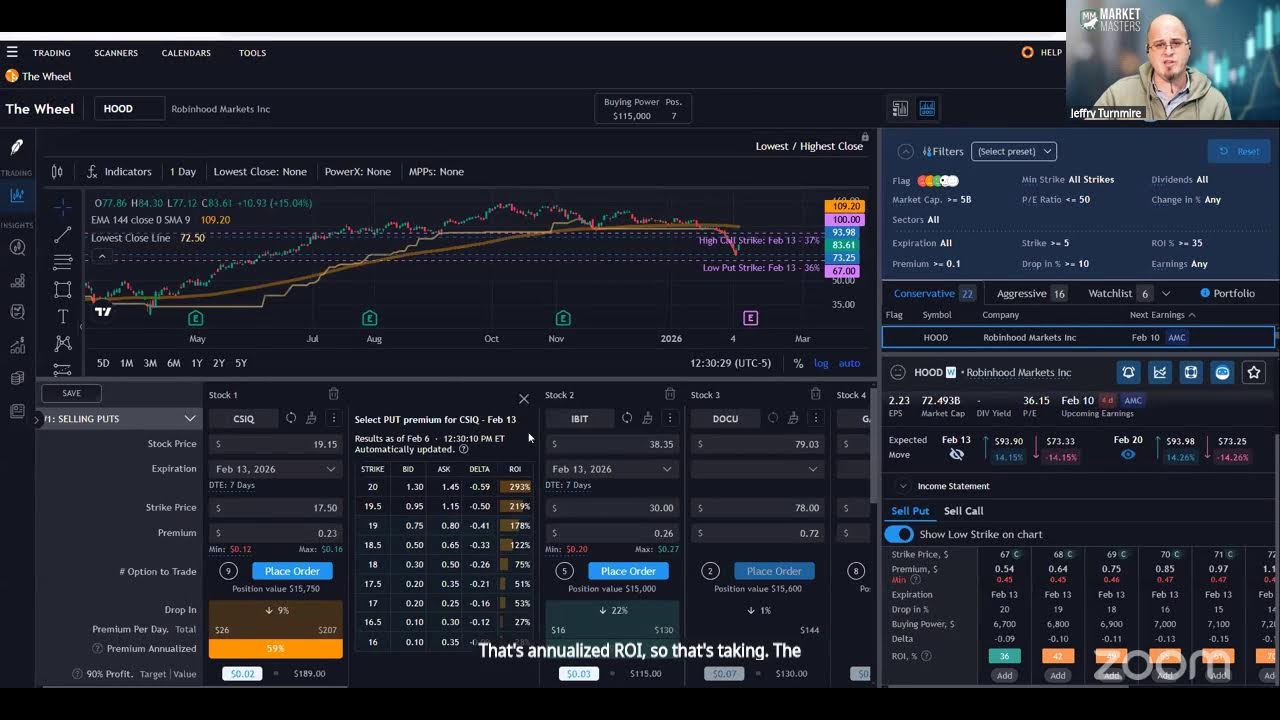The height and width of the screenshot is (720, 1280).
Task: Expand the Income Statement section
Action: (904, 486)
